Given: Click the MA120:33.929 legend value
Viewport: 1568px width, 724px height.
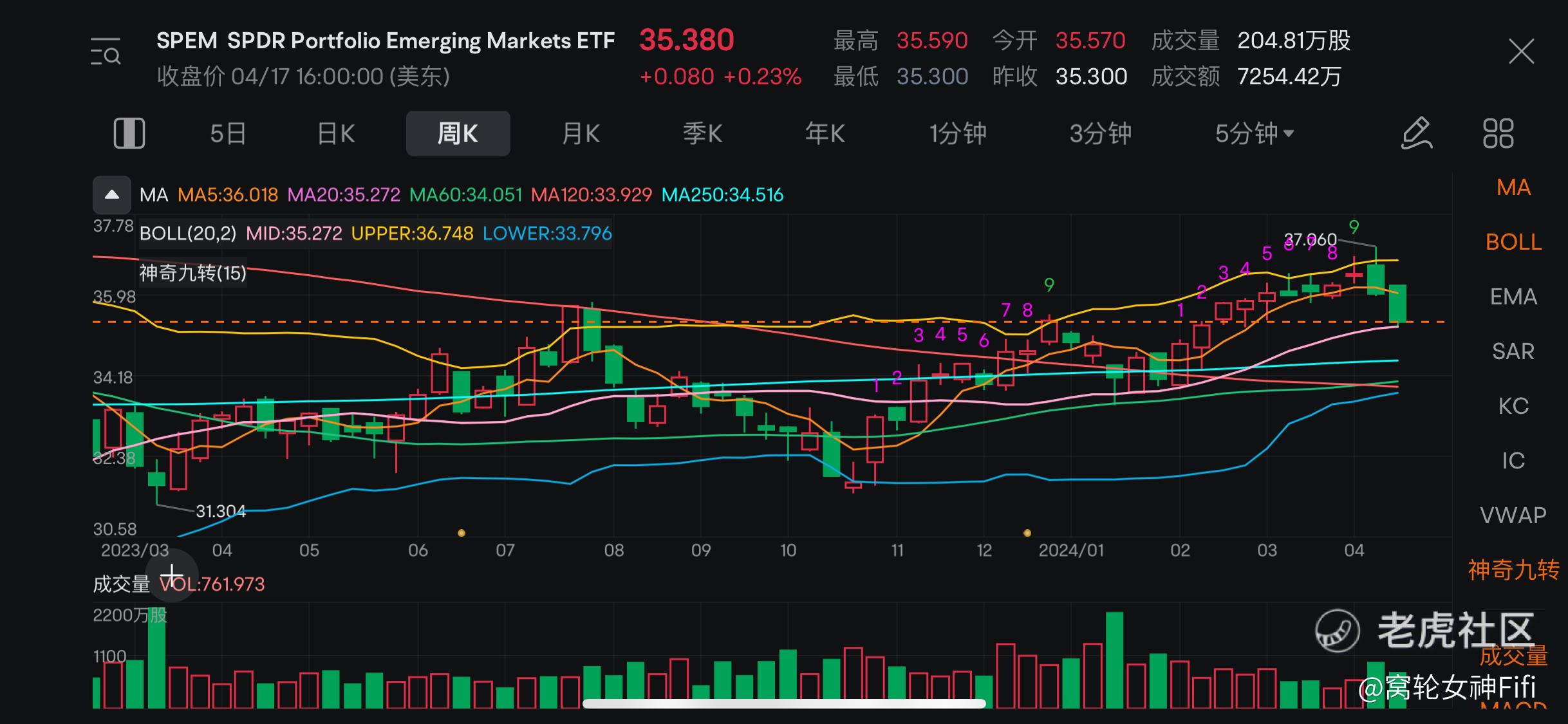Looking at the screenshot, I should [592, 195].
